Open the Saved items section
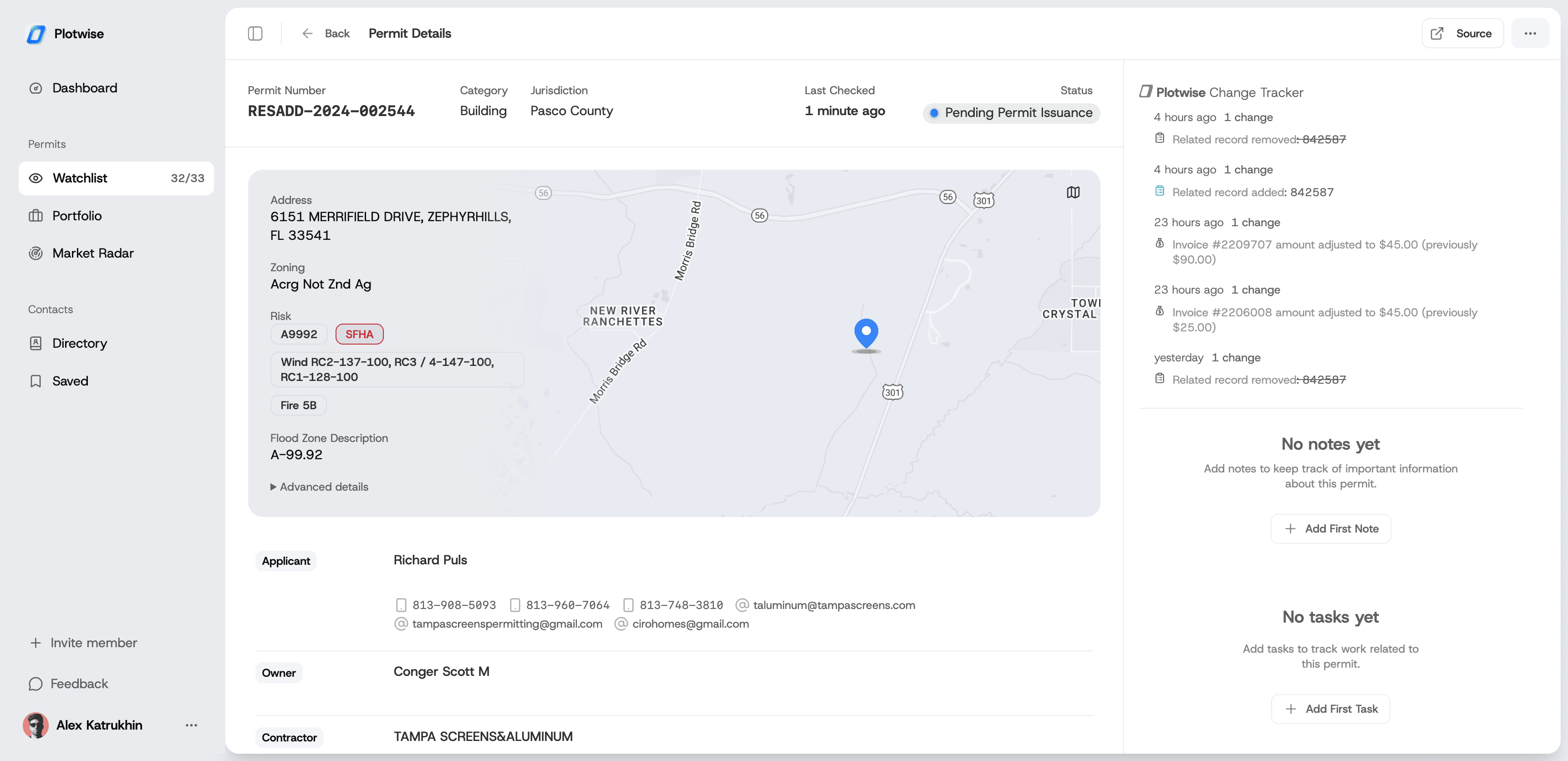This screenshot has width=1568, height=761. (x=70, y=381)
